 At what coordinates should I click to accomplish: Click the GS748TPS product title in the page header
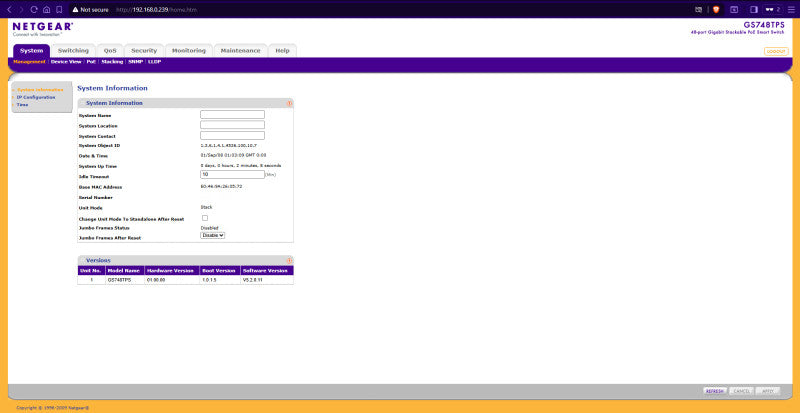764,25
